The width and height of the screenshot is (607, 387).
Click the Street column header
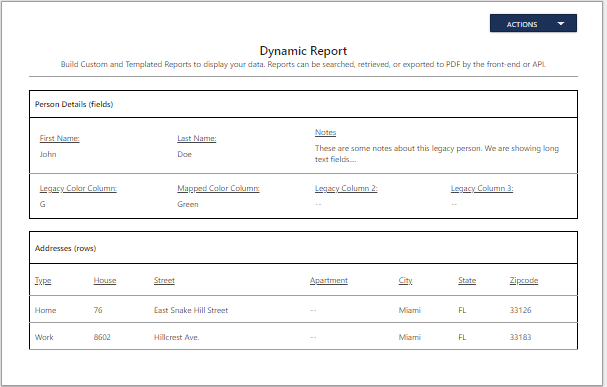point(164,280)
